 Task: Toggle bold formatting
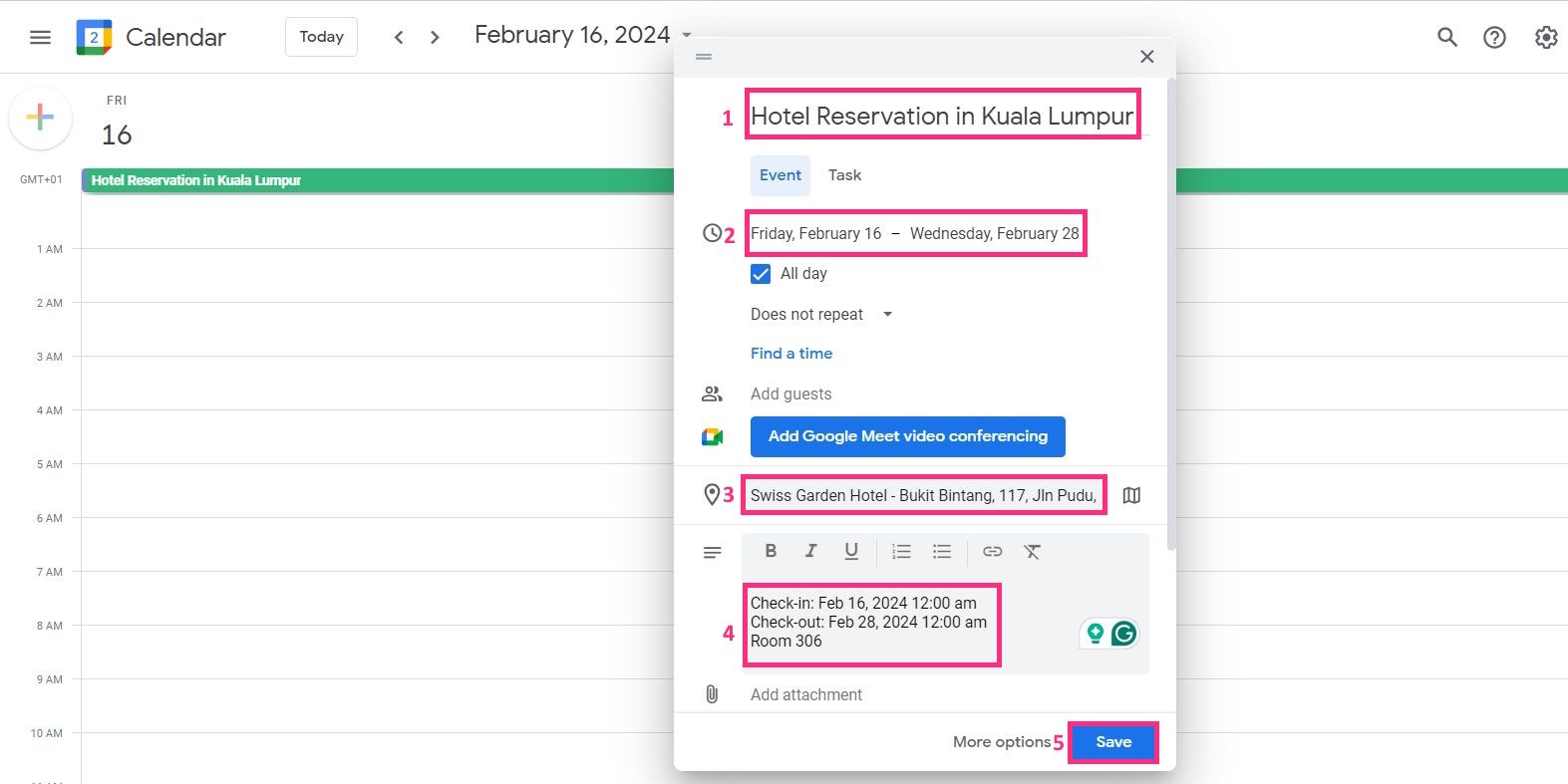(x=771, y=551)
